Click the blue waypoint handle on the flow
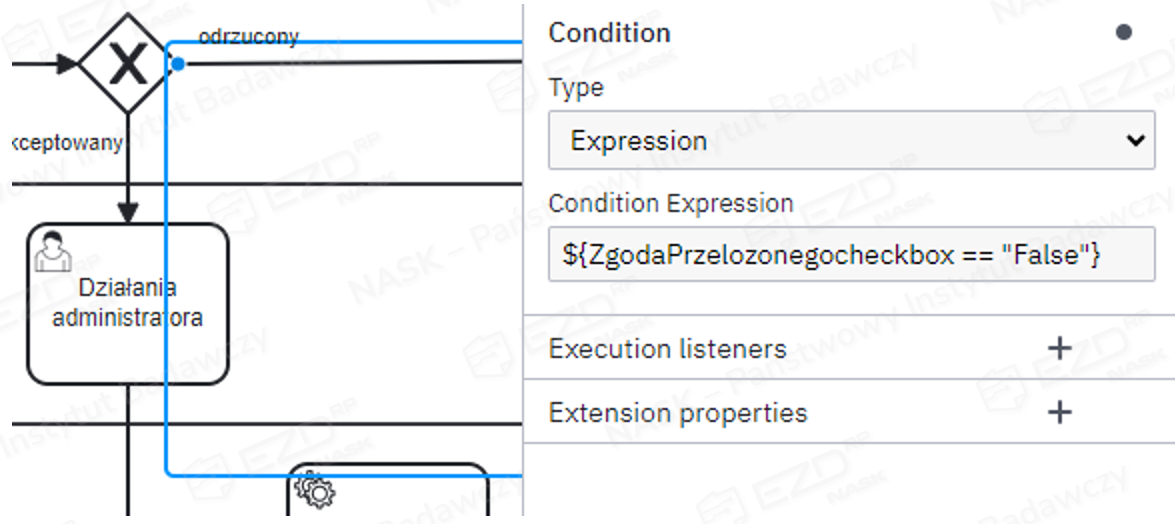Screen dimensions: 1175x524 177,65
